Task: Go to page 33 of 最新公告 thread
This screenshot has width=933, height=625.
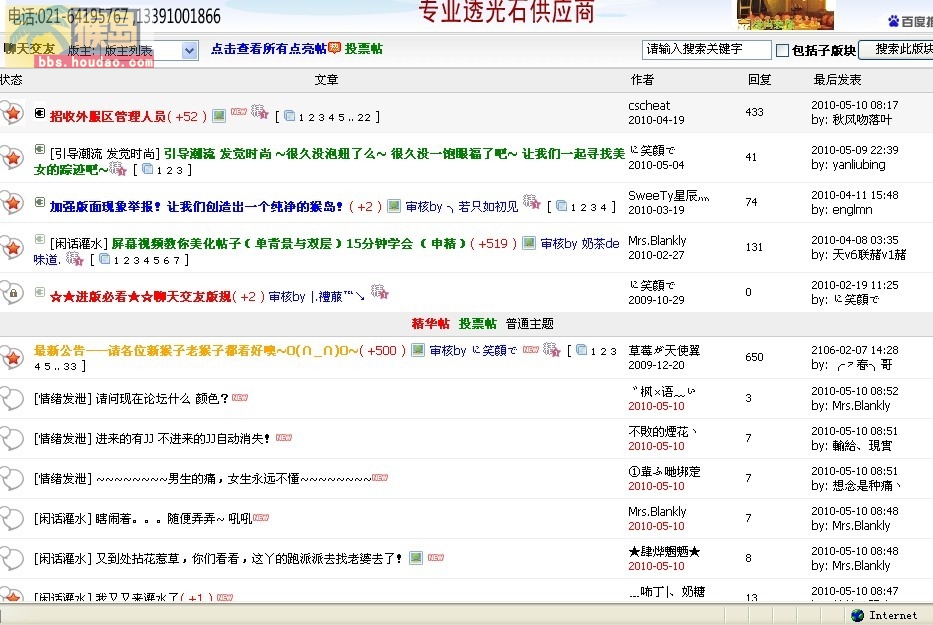Action: pyautogui.click(x=70, y=367)
